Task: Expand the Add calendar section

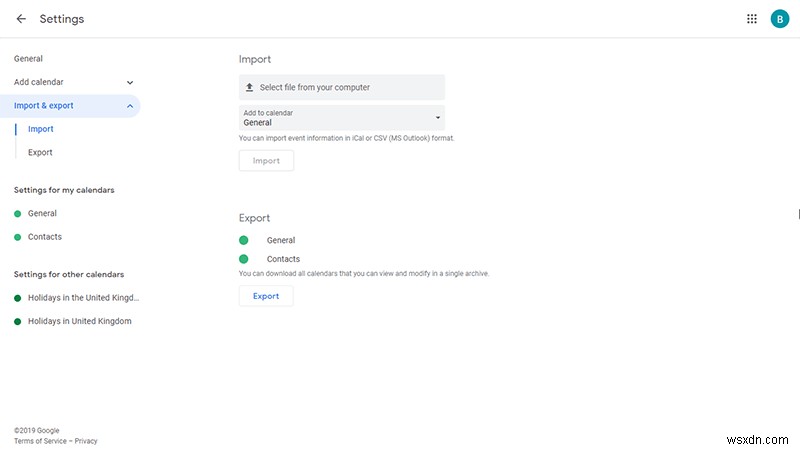Action: 130,82
